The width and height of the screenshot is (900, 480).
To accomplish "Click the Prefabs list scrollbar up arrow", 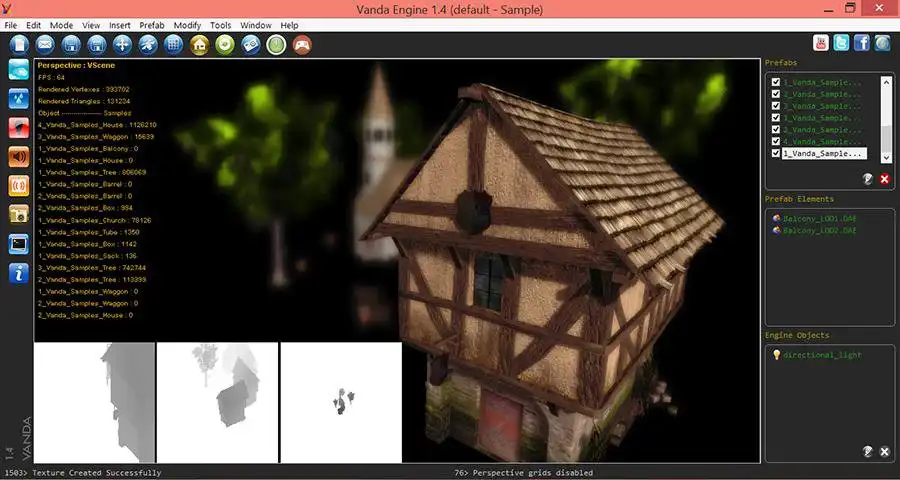I will [887, 82].
